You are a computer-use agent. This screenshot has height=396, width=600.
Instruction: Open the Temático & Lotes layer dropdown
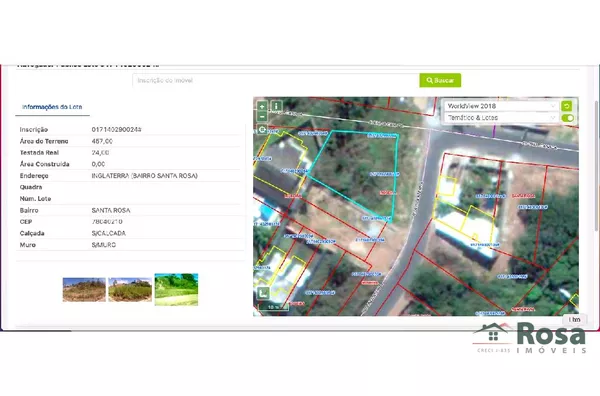coord(501,117)
